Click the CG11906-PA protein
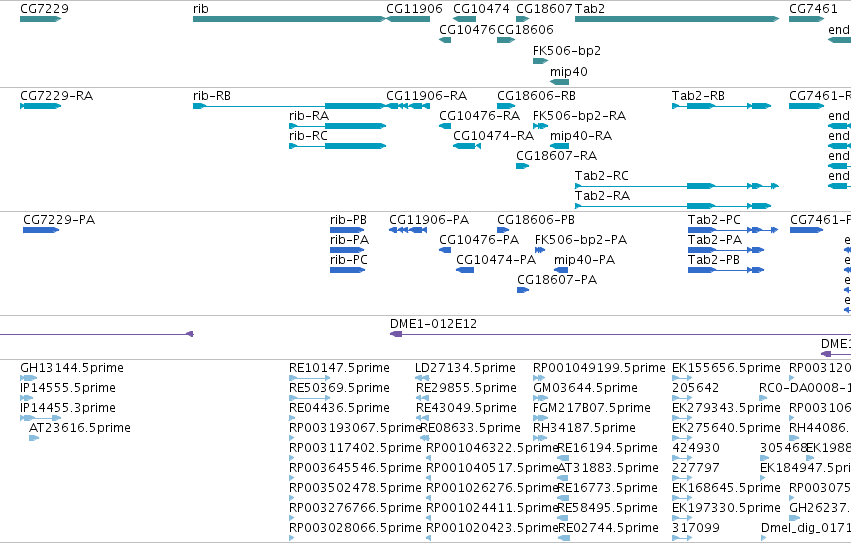The width and height of the screenshot is (851, 543). (408, 230)
